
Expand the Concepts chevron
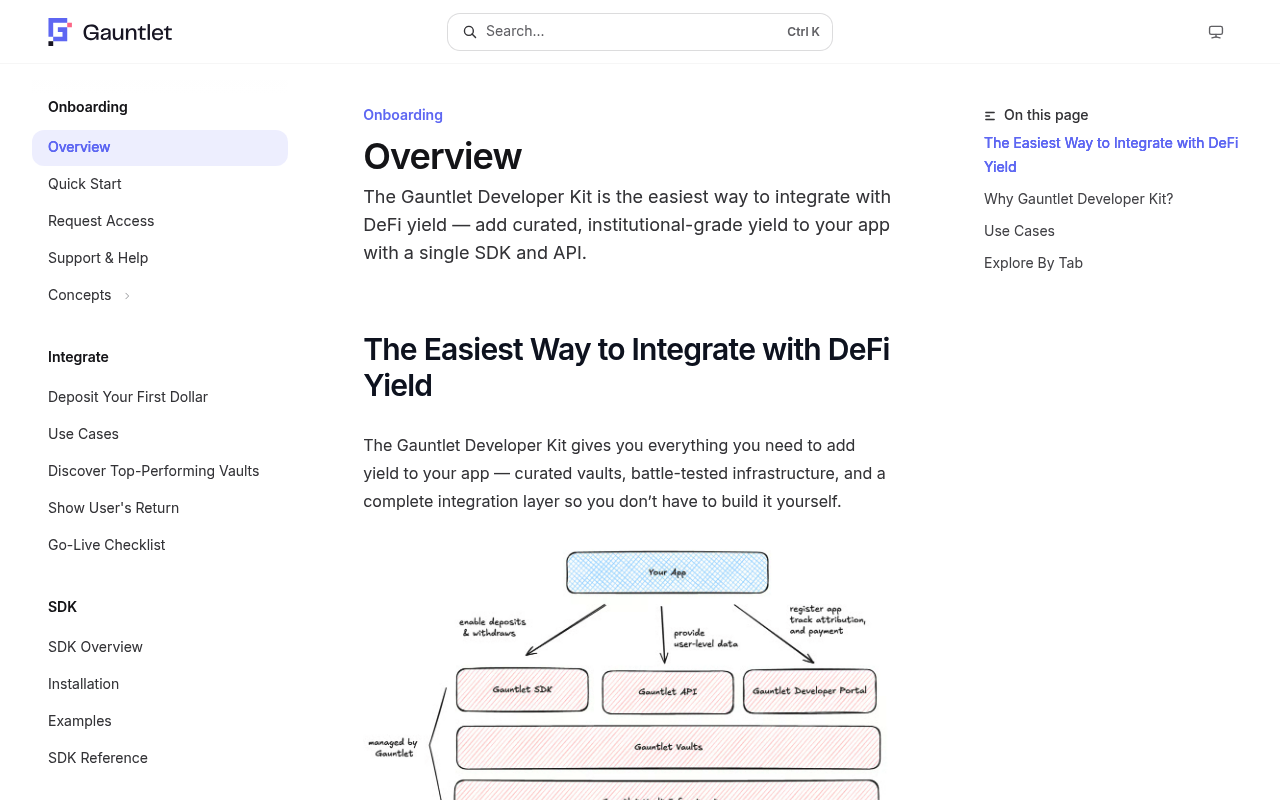tap(127, 295)
